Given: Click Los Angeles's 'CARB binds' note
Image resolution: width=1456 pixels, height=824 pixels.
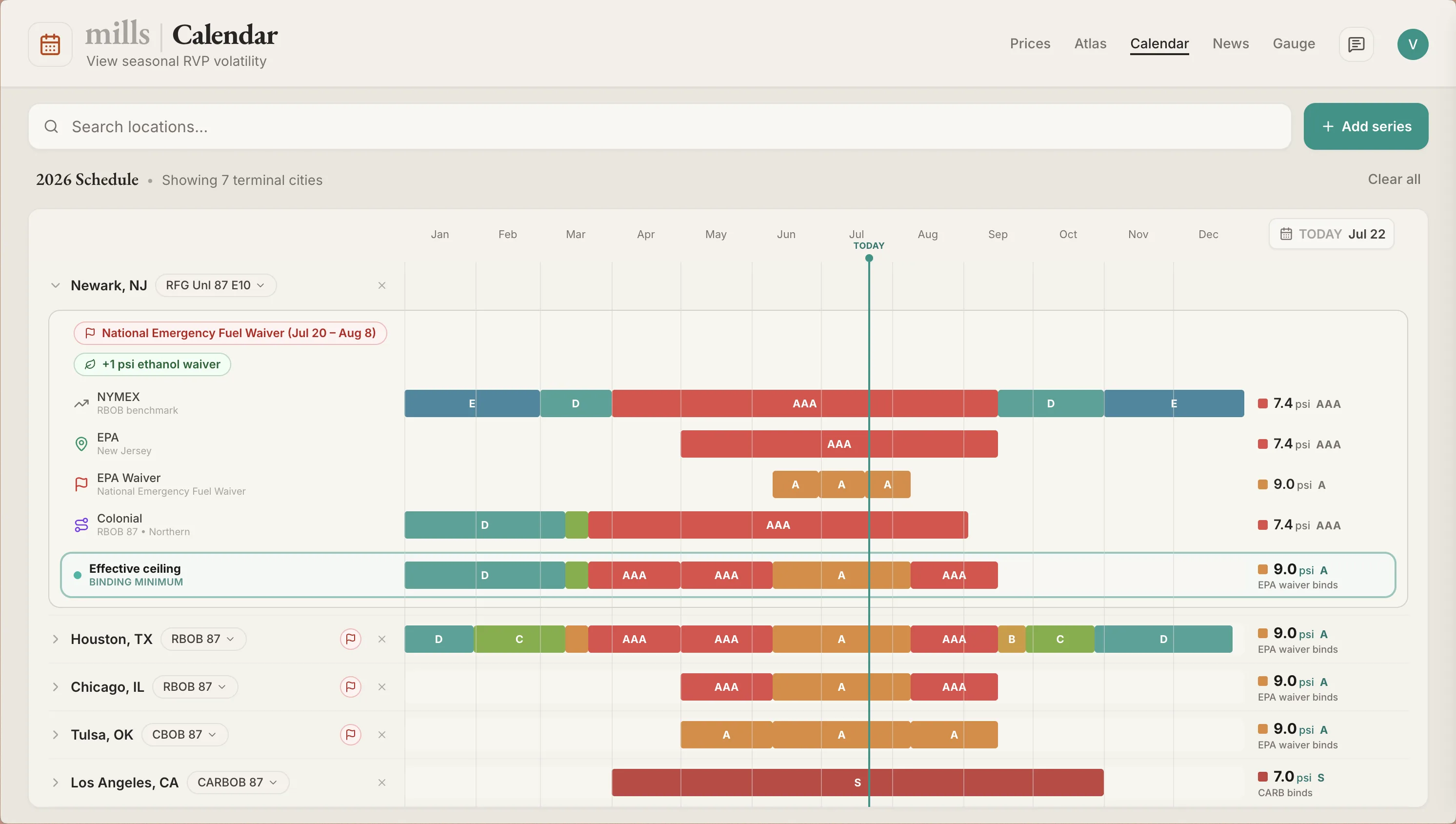Looking at the screenshot, I should (1285, 793).
